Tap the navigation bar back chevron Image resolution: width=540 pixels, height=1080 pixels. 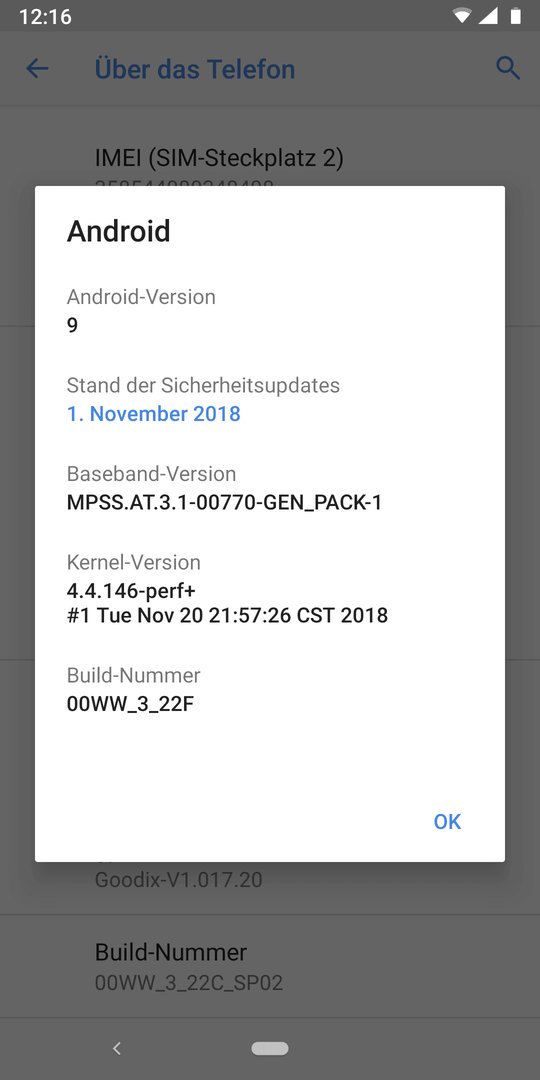point(117,1048)
